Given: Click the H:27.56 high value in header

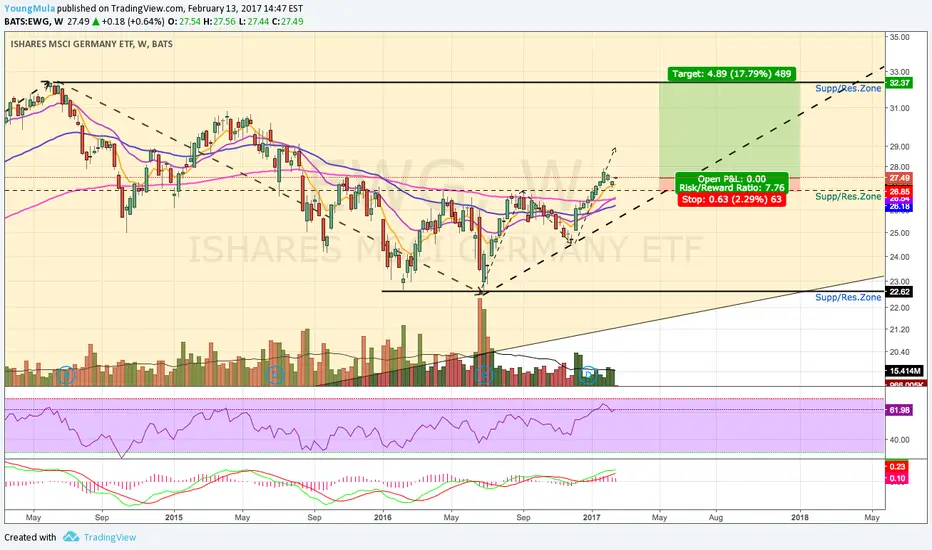Looking at the screenshot, I should point(219,21).
